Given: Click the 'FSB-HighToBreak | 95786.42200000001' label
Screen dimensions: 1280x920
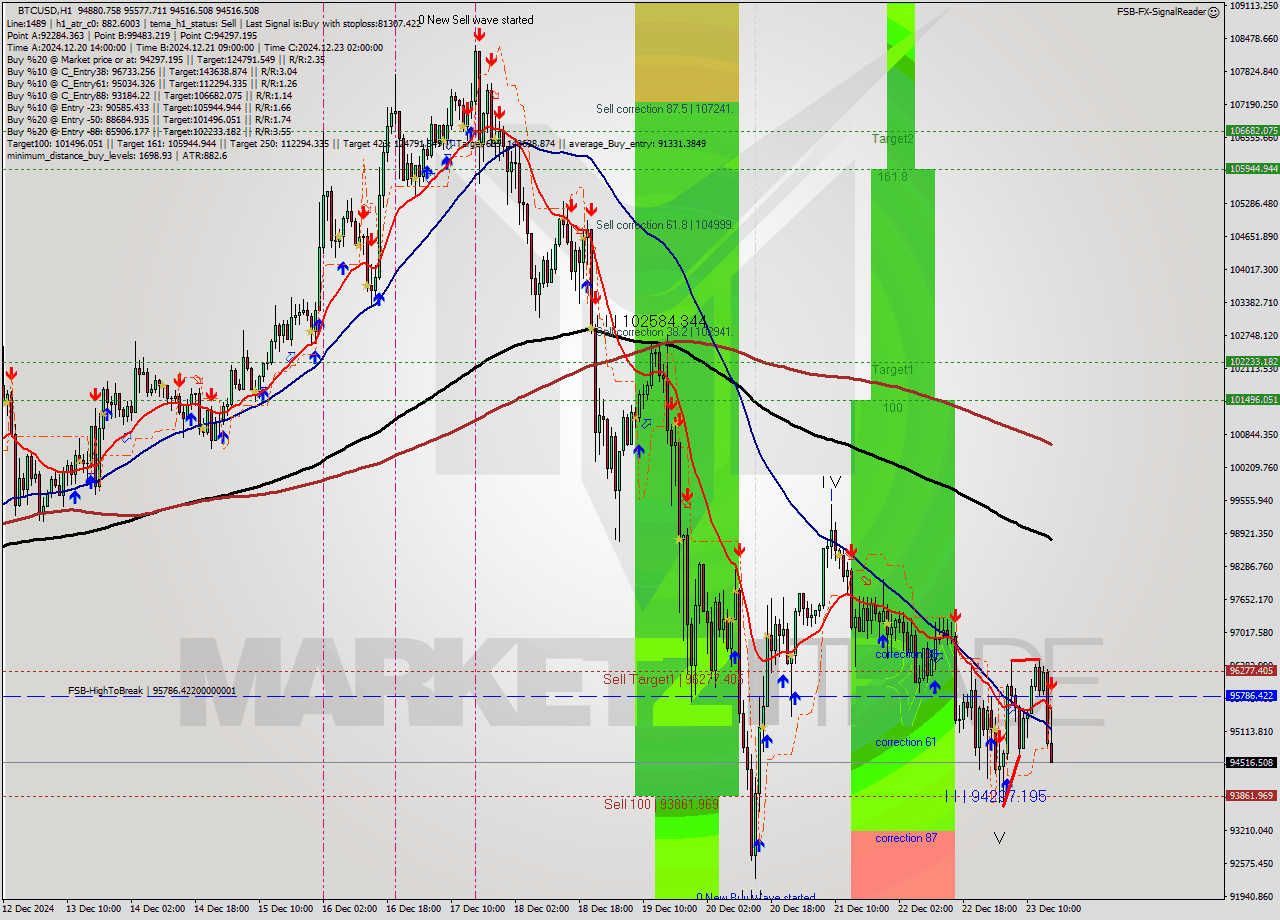Looking at the screenshot, I should (x=152, y=691).
